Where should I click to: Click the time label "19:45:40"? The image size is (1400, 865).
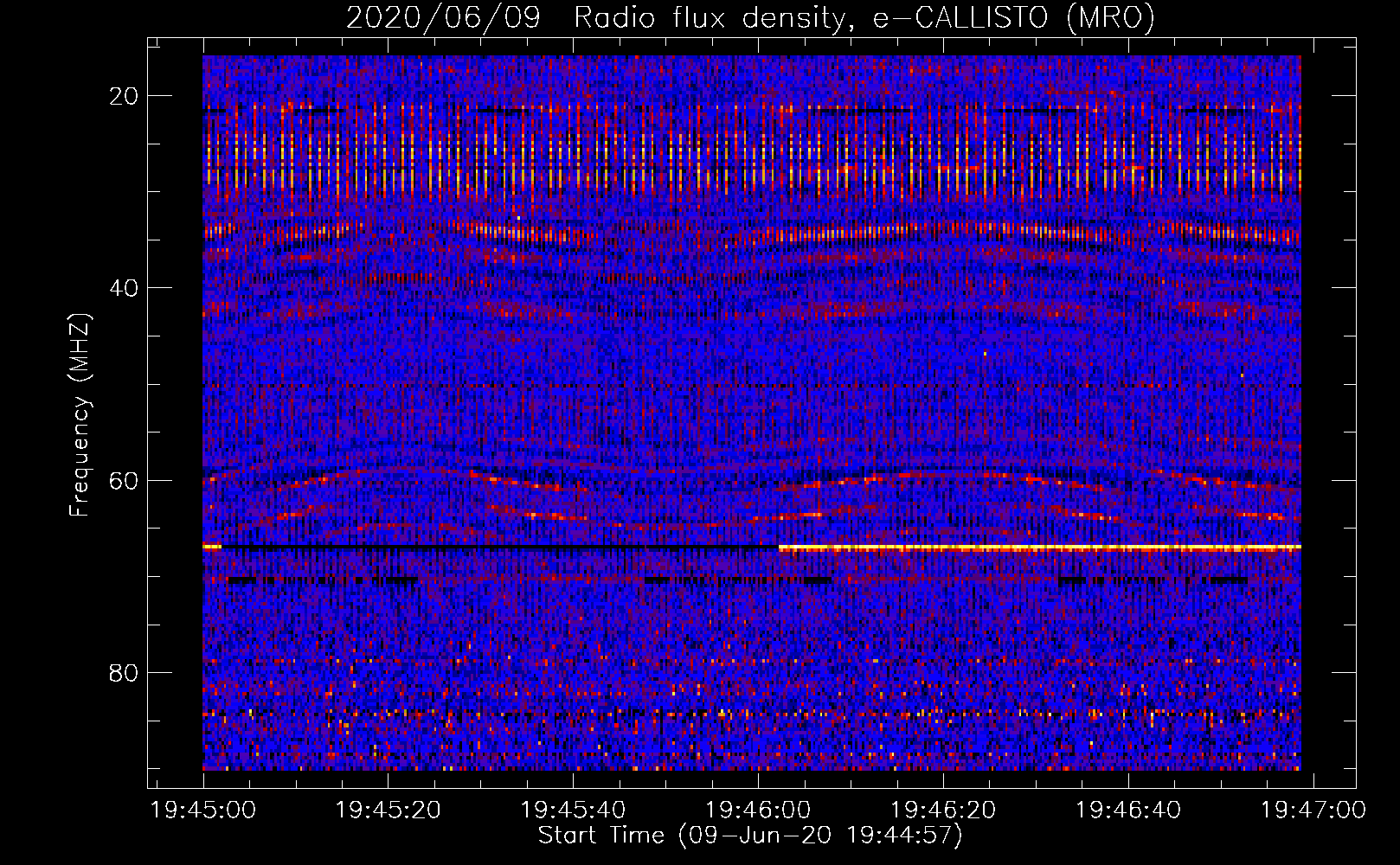574,811
